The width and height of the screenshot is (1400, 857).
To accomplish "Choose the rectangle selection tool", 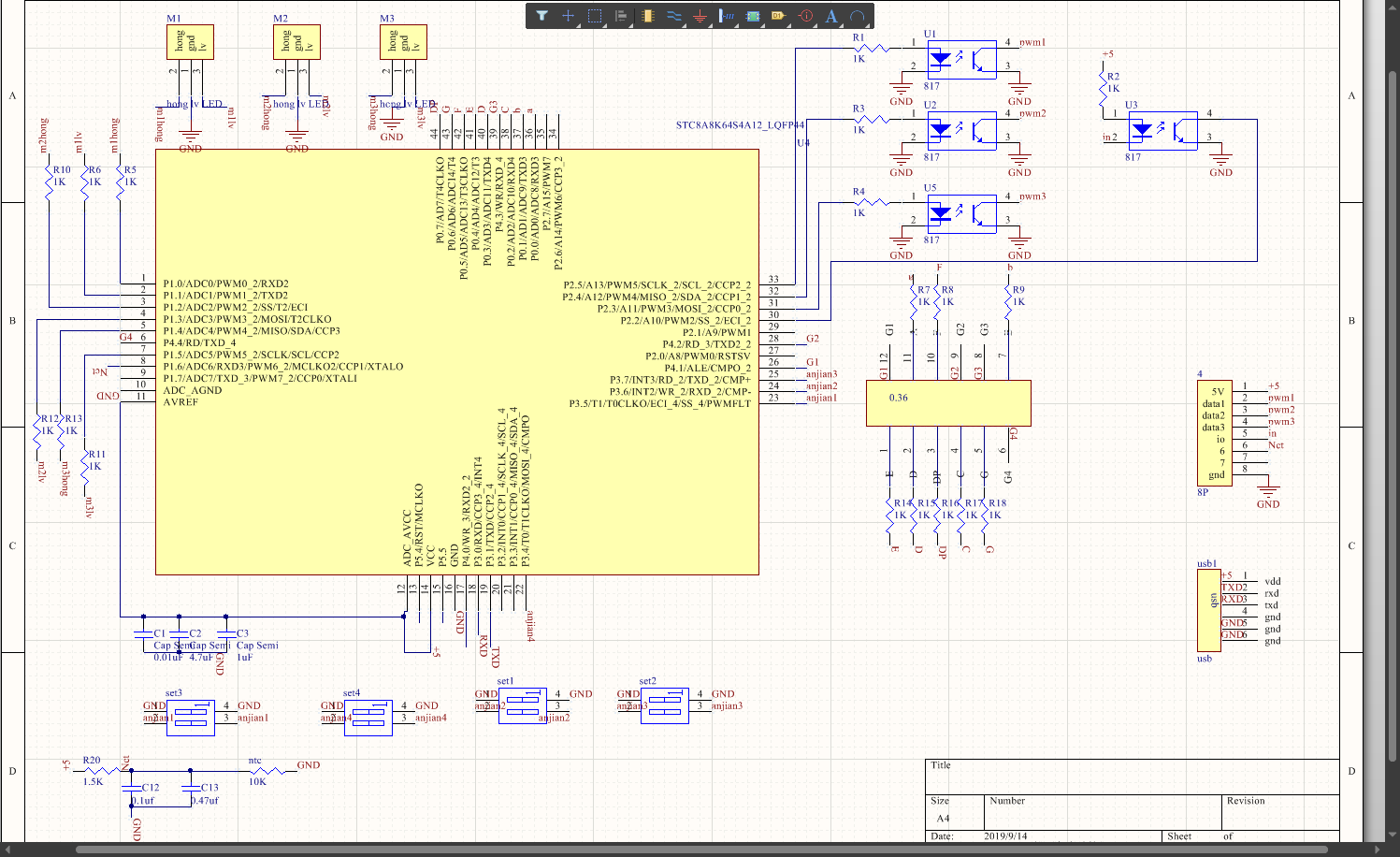I will (x=594, y=16).
